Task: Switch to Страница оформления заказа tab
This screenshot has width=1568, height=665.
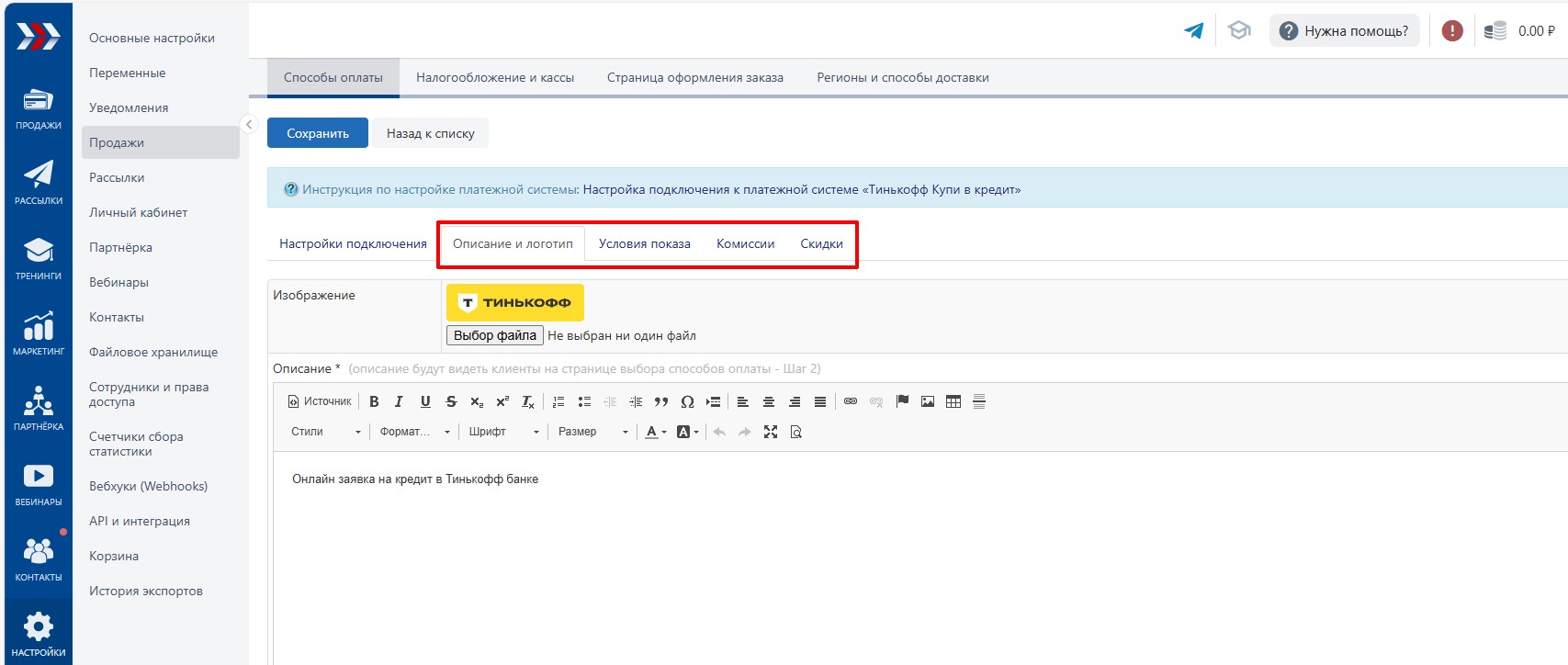Action: (695, 77)
